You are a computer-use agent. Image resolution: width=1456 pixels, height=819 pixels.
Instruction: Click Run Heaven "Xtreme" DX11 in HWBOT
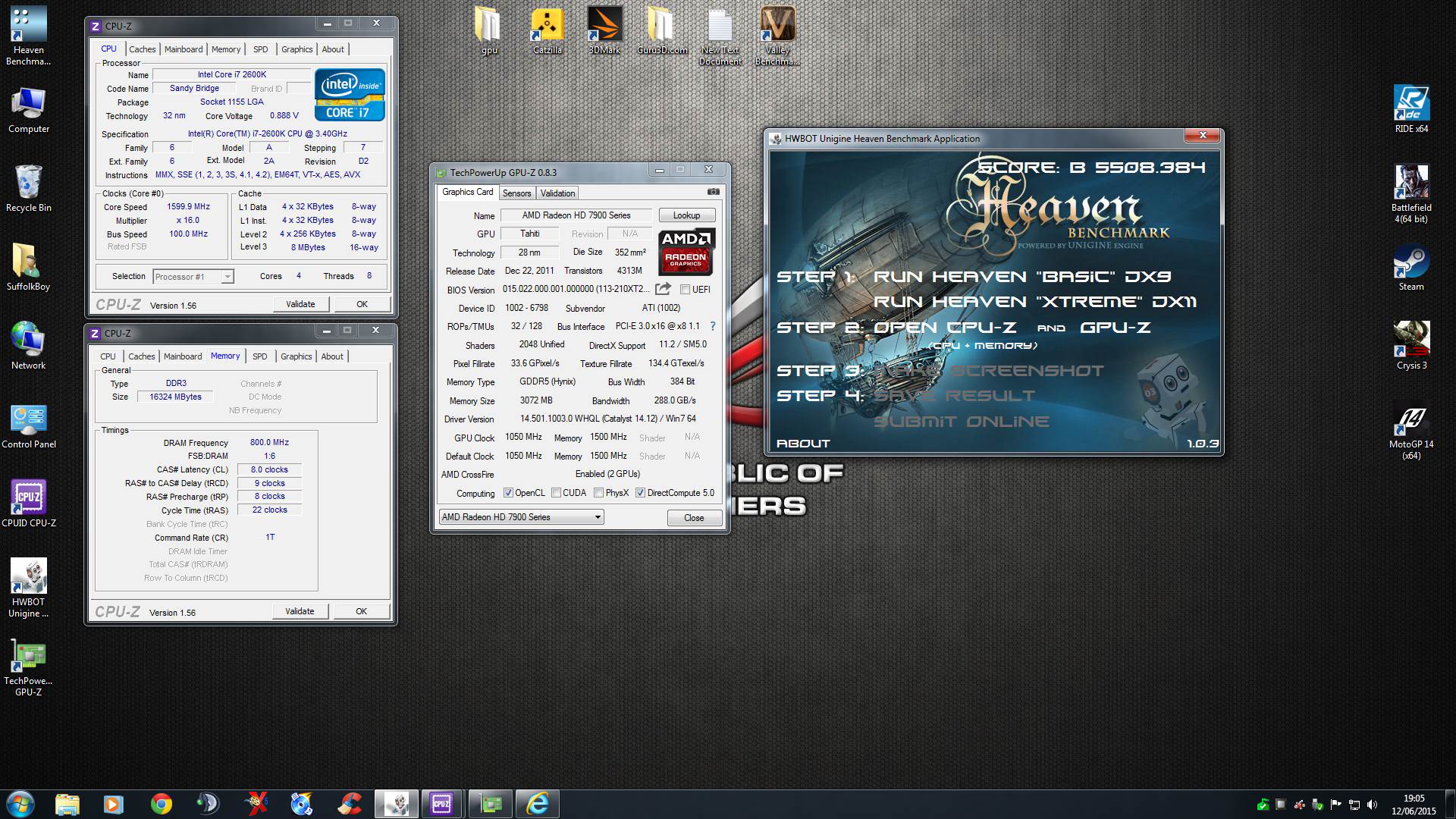tap(1034, 302)
